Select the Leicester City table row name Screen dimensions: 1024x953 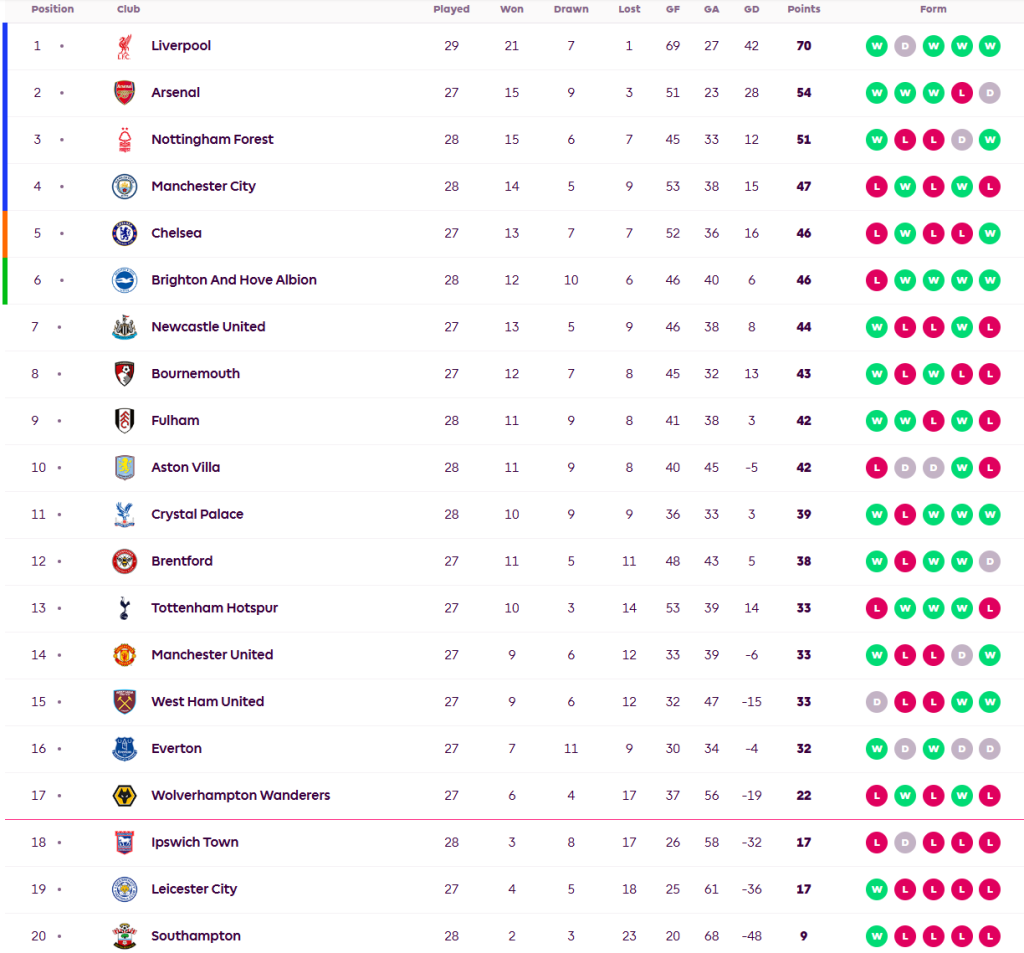194,889
